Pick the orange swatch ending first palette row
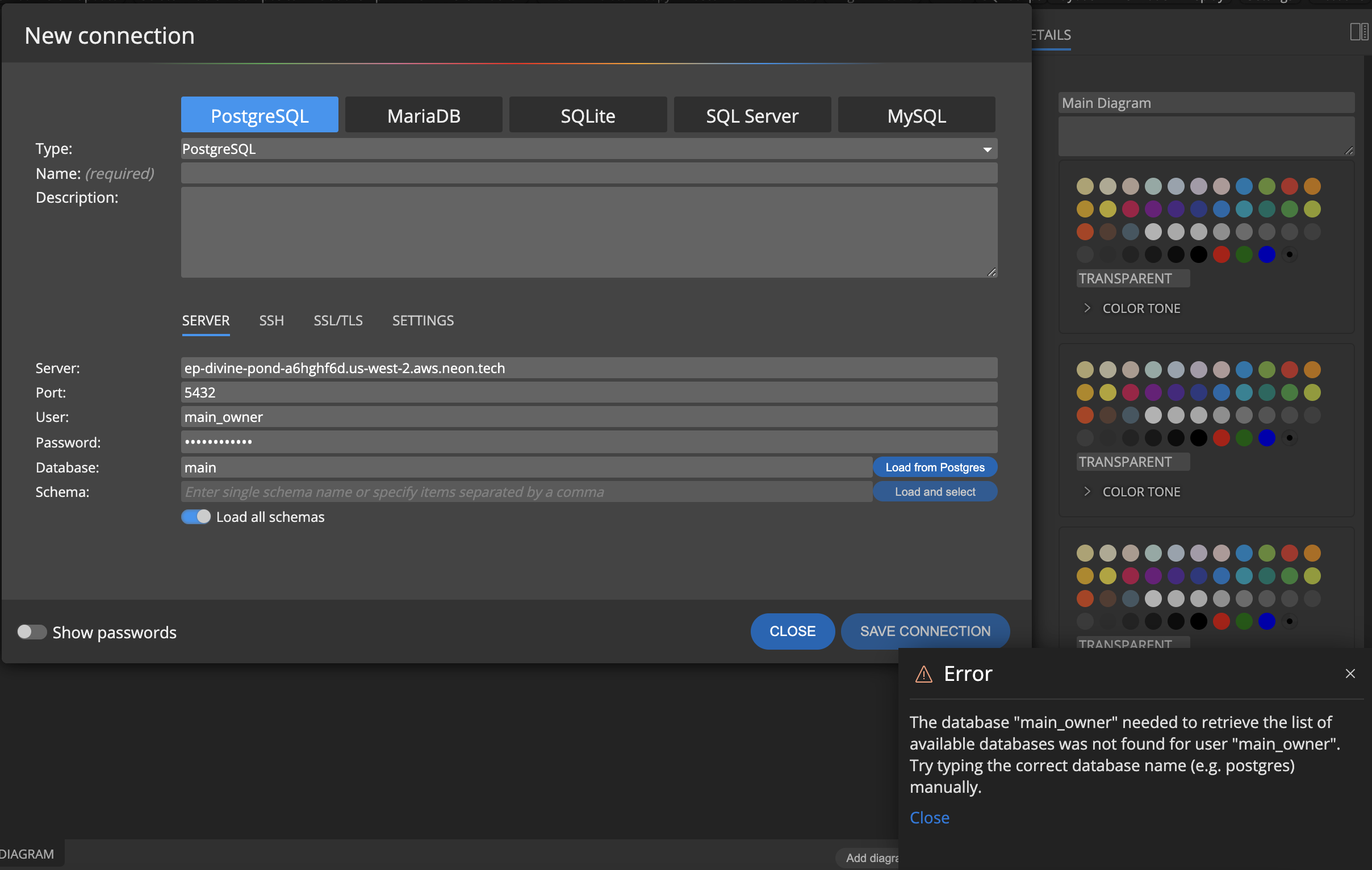The image size is (1372, 870). tap(1312, 186)
